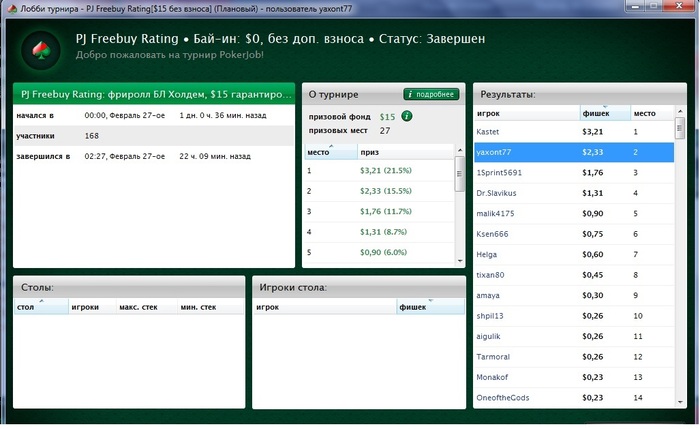Click prize row $3,21 (21.5%)
Image resolution: width=700 pixels, height=429 pixels.
(x=379, y=171)
